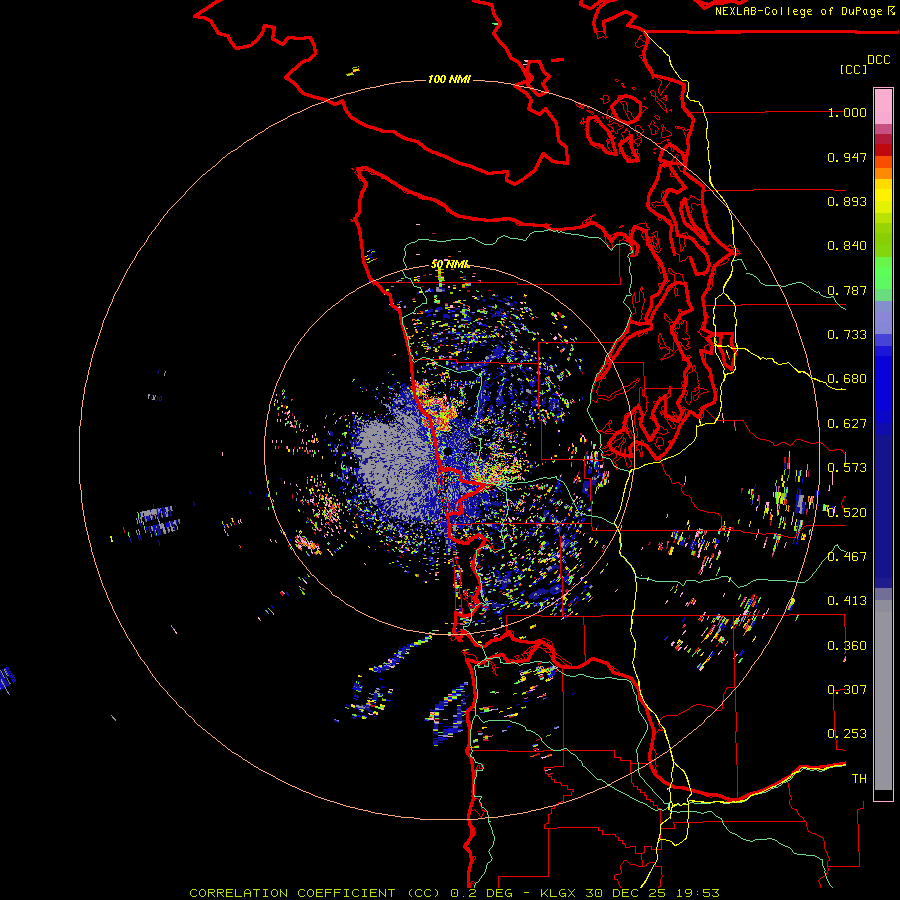This screenshot has height=900, width=900.
Task: Click the 0.680 color scale value
Action: click(847, 379)
